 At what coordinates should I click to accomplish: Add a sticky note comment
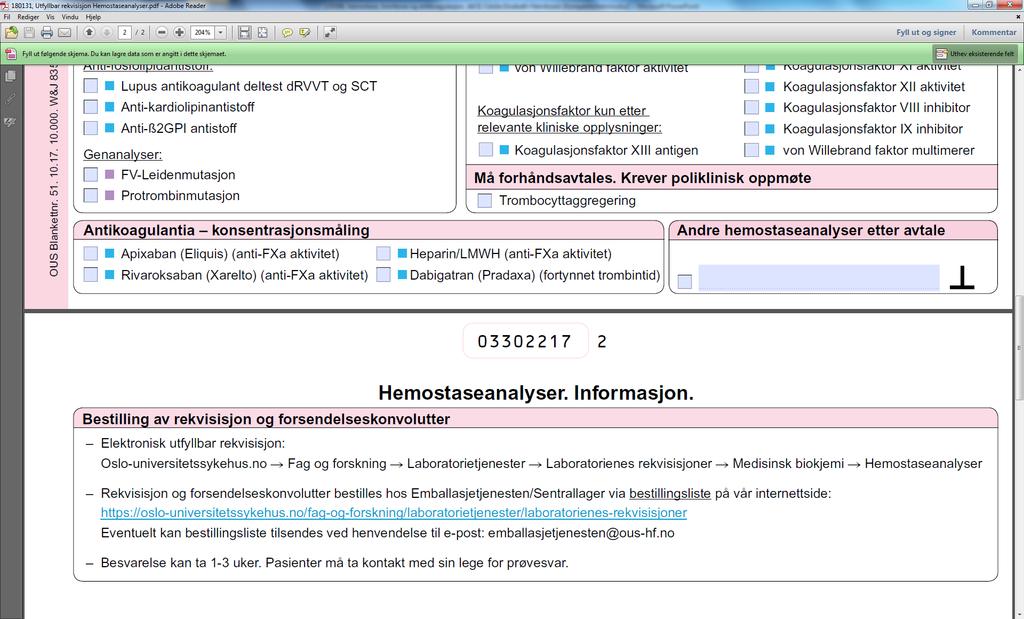(x=287, y=32)
